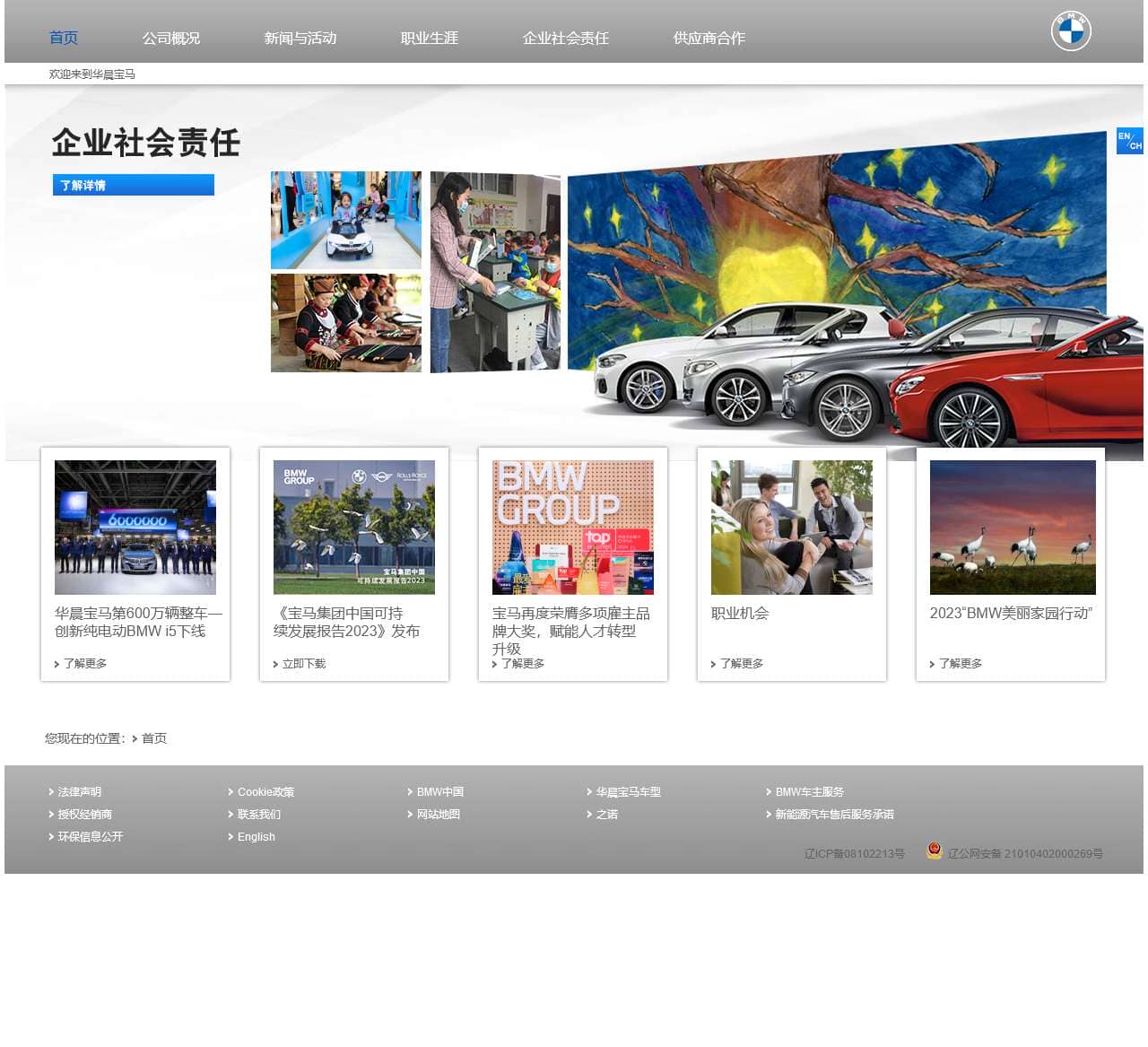The width and height of the screenshot is (1148, 1047).
Task: Open the sustainability report 2023 thumbnail
Action: click(x=354, y=528)
